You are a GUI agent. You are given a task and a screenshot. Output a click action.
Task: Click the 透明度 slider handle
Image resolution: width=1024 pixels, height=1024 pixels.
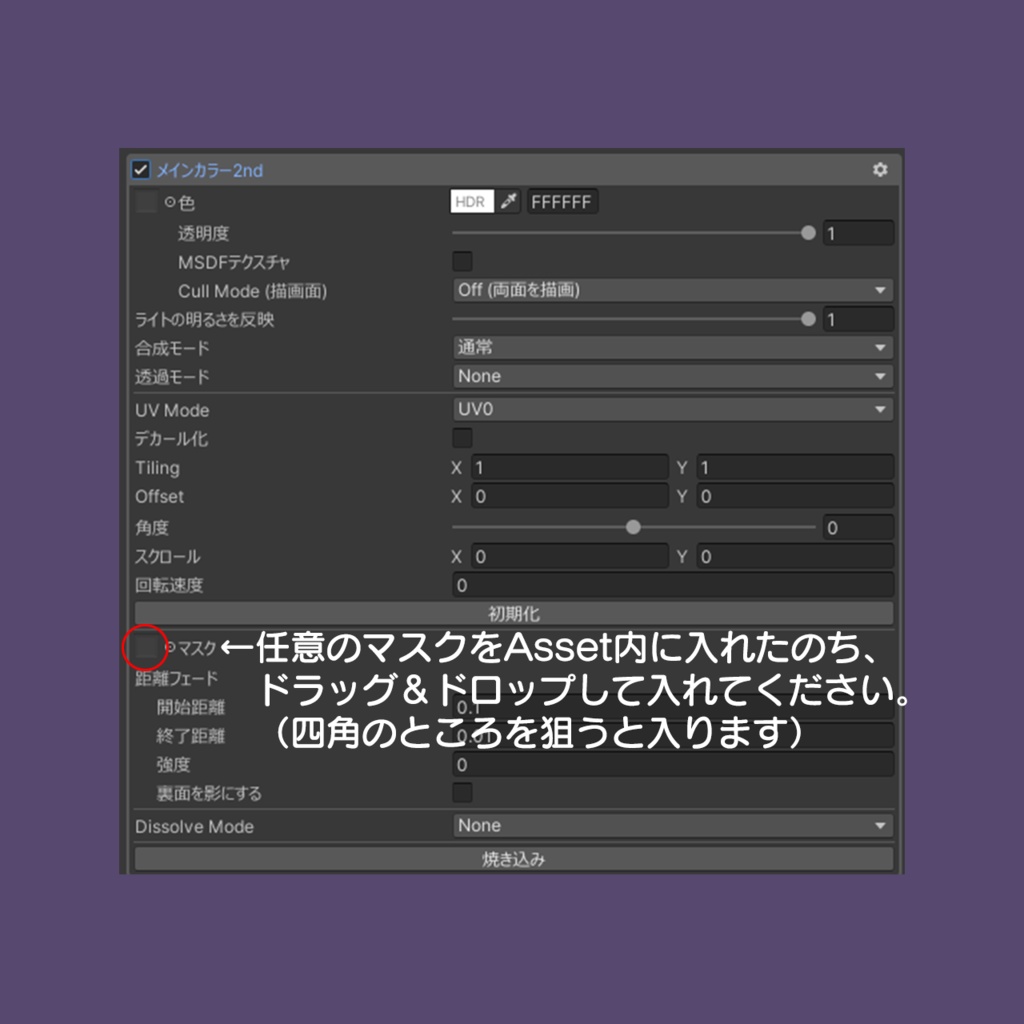point(808,232)
